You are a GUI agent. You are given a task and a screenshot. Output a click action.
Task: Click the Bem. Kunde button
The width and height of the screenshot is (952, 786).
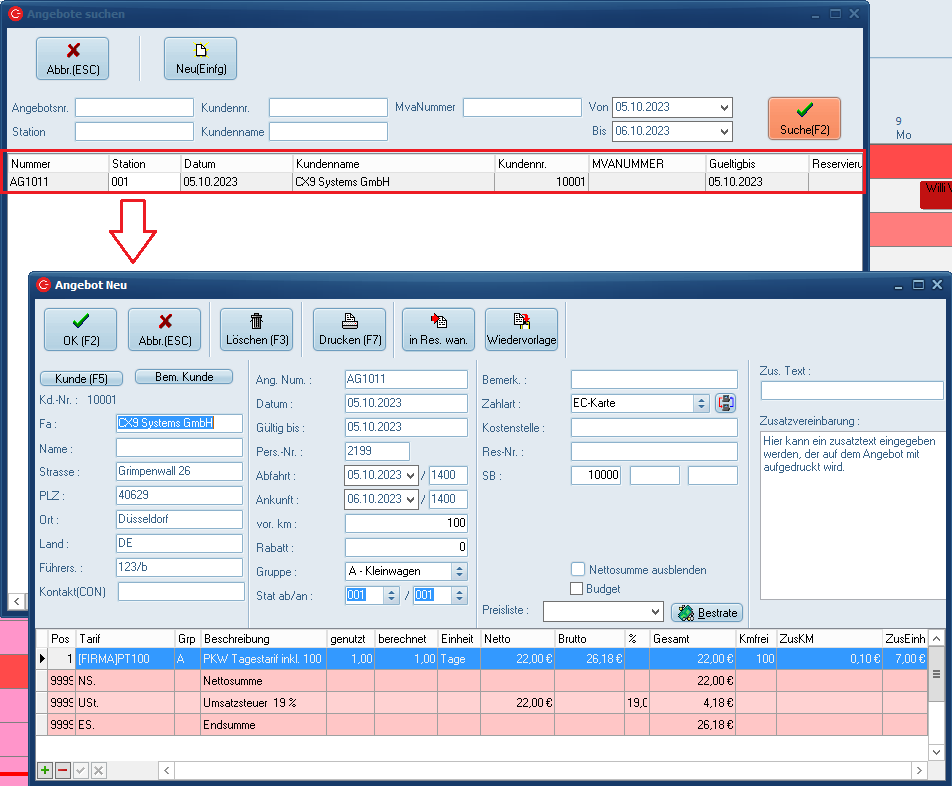[183, 377]
